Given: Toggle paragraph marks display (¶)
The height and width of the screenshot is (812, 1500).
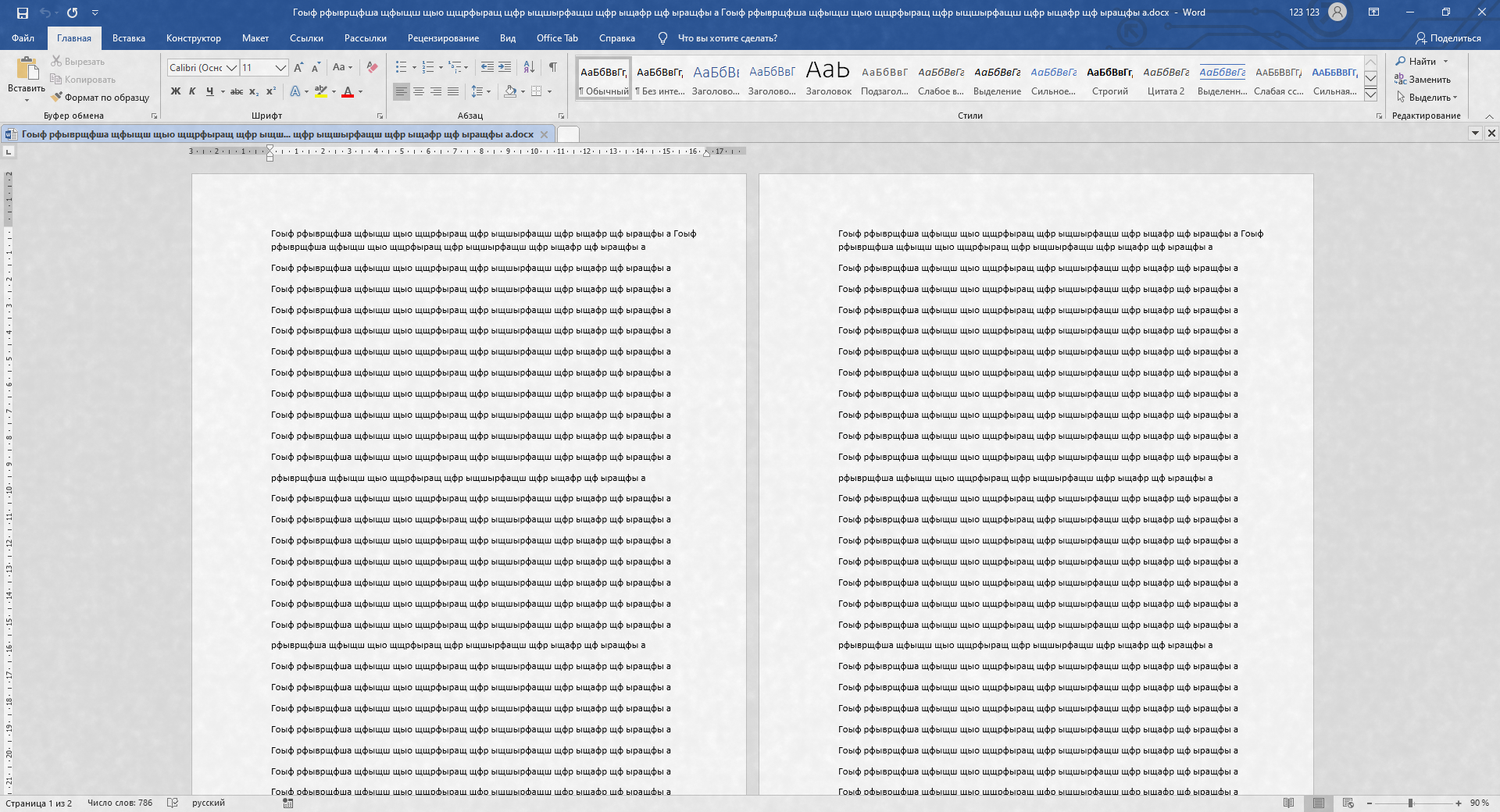Looking at the screenshot, I should click(x=553, y=67).
